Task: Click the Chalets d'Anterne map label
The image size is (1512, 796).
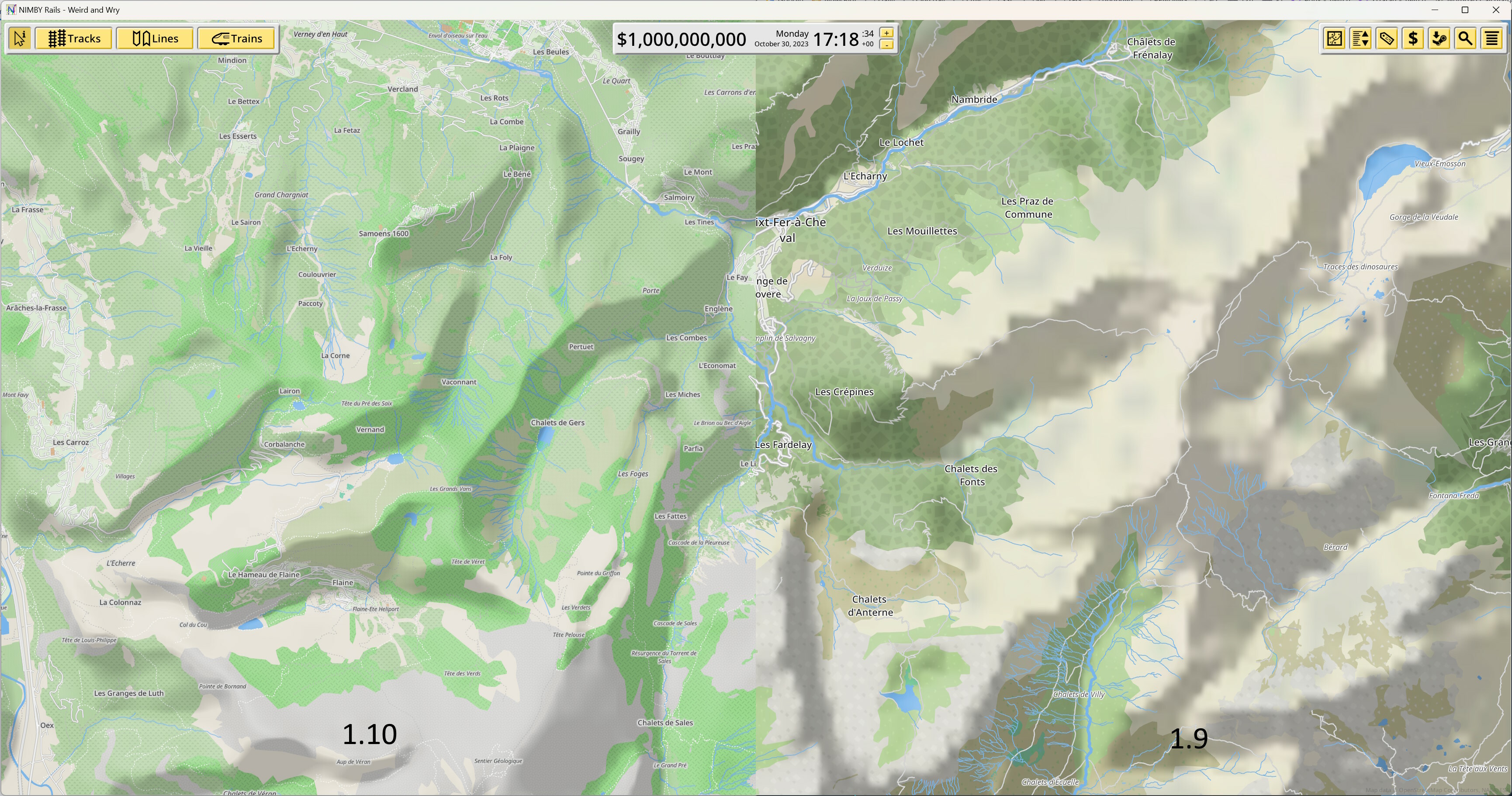Action: click(870, 605)
